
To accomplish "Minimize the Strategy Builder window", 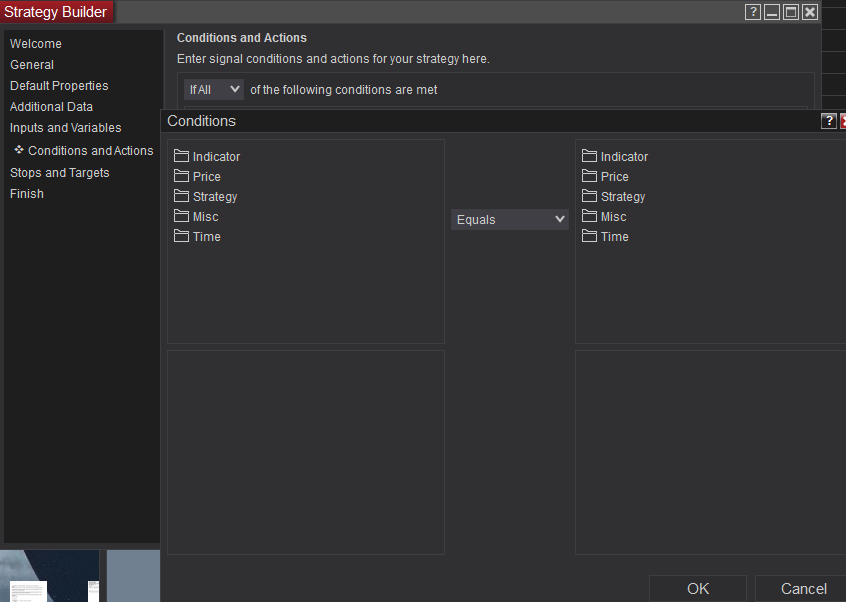I will [772, 12].
